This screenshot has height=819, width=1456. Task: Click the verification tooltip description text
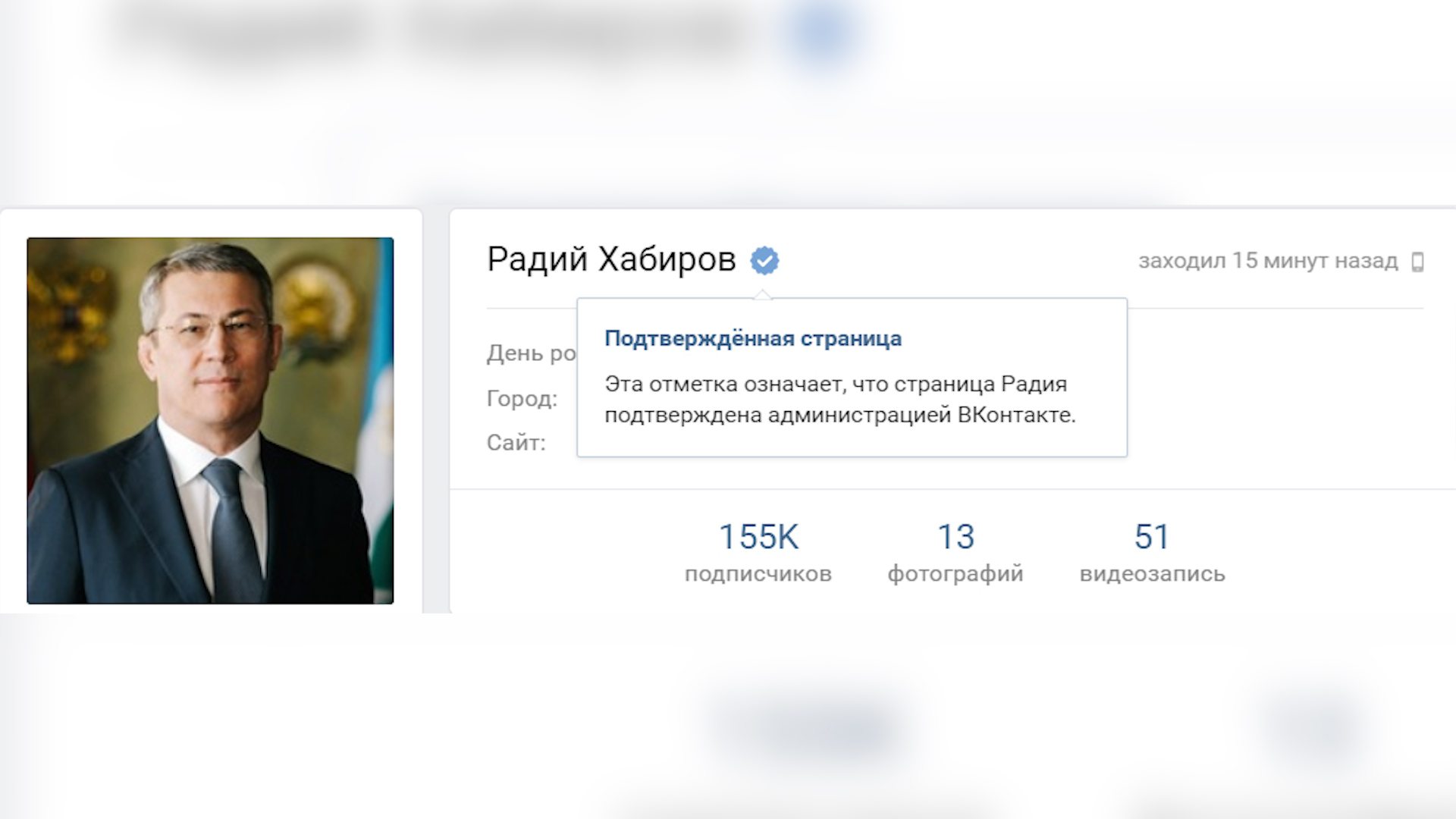(x=840, y=400)
